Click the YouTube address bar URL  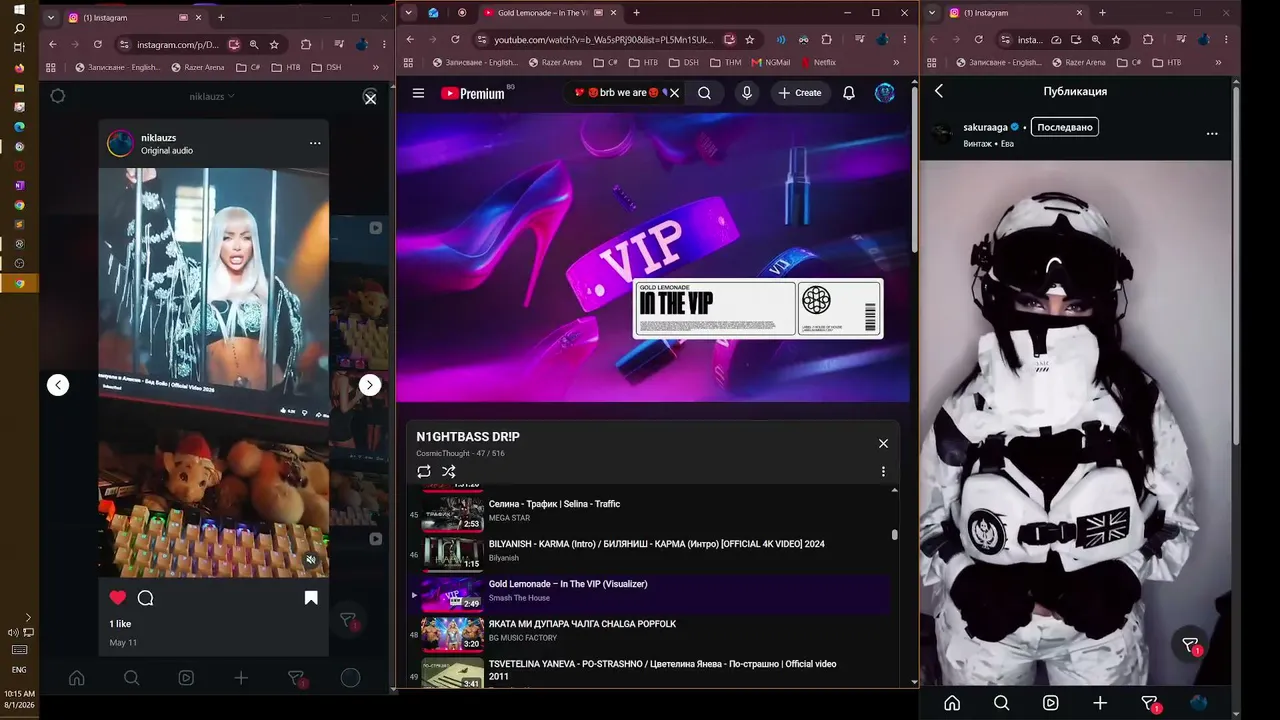click(x=604, y=39)
